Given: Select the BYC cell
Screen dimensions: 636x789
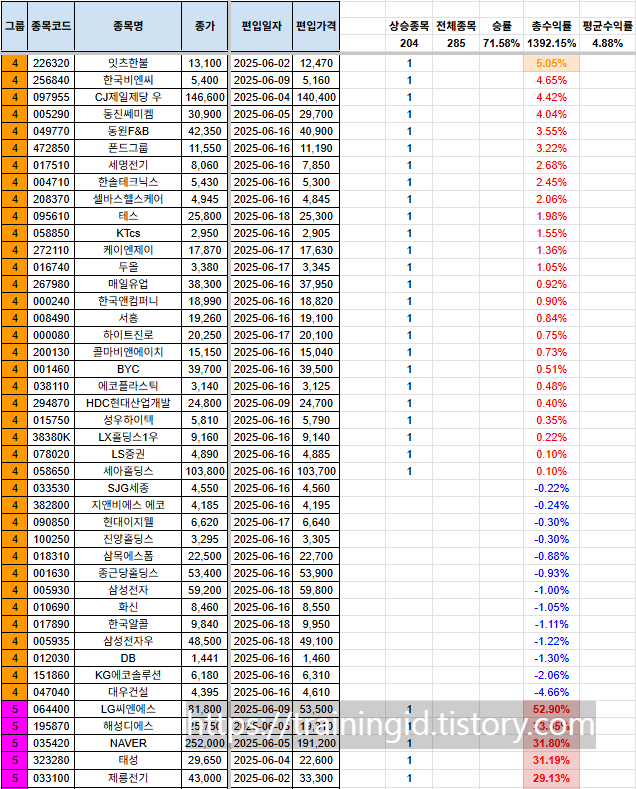Looking at the screenshot, I should pos(128,369).
